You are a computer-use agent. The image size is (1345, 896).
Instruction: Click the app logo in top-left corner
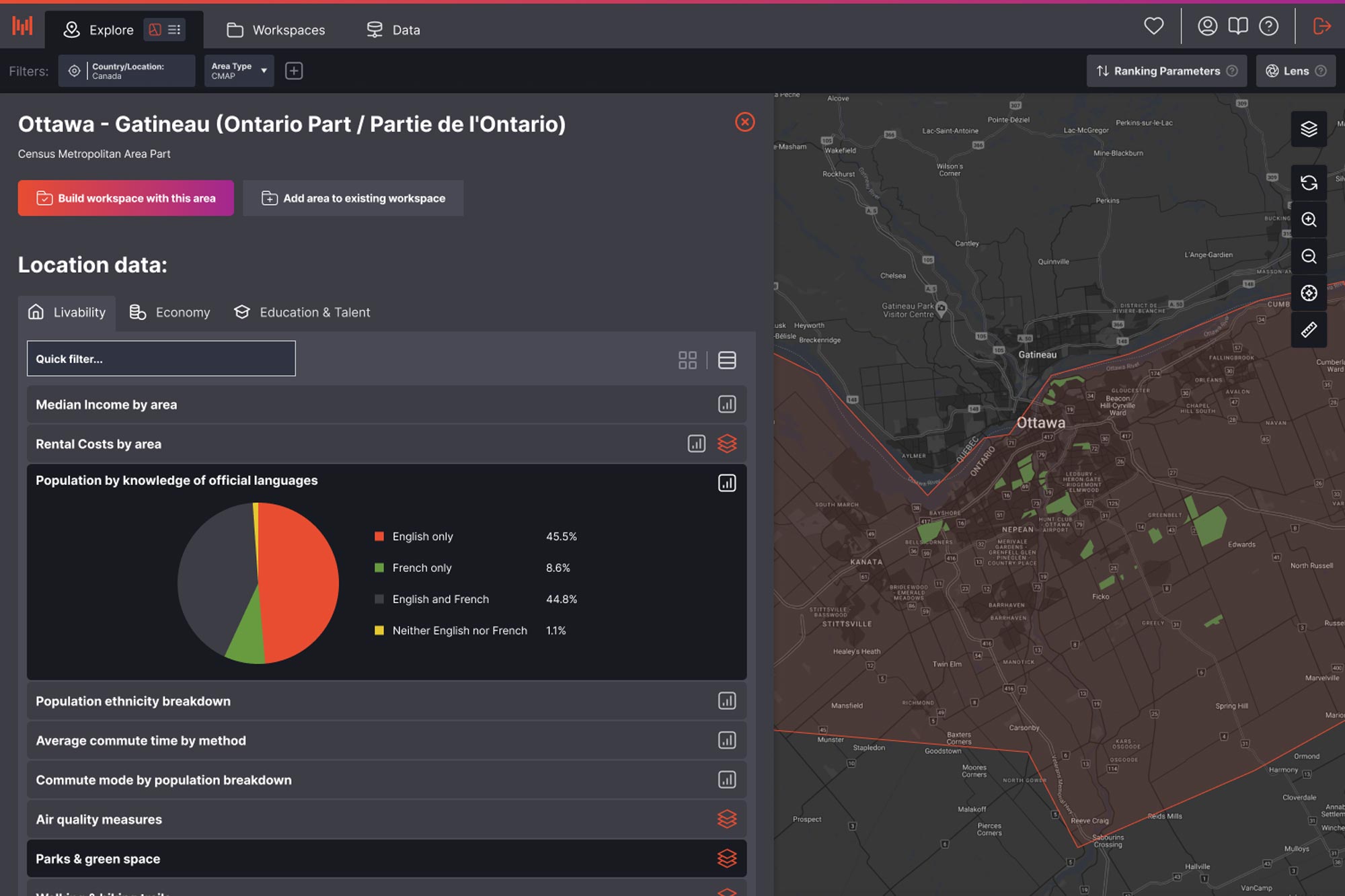[22, 27]
